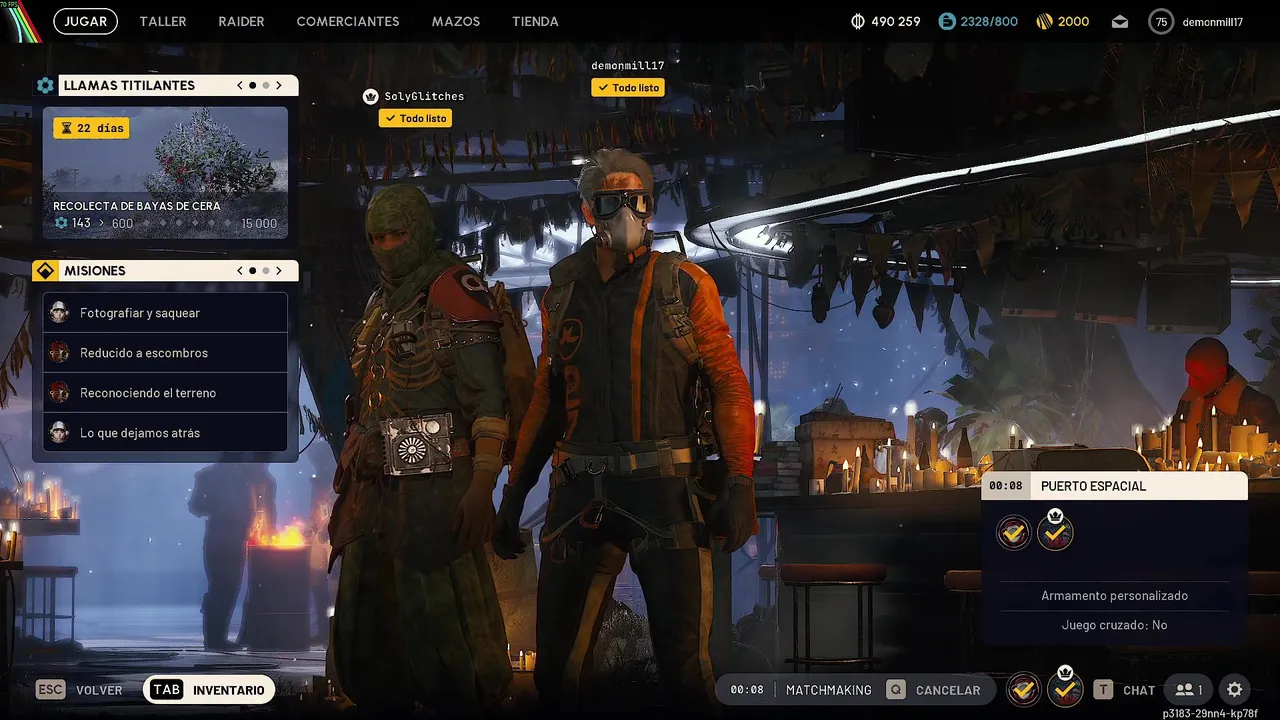Screen dimensions: 1280x720
Task: Click first ready checkmark in Puerto Espacial panel
Action: tap(1014, 533)
